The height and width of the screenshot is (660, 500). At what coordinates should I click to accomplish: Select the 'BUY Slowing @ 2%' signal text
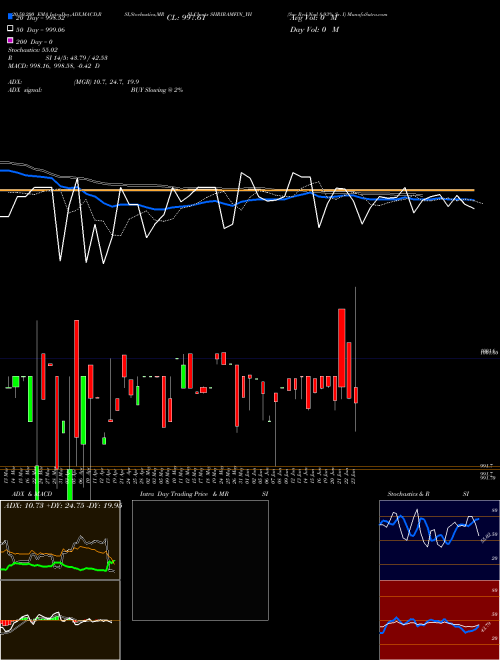click(157, 90)
